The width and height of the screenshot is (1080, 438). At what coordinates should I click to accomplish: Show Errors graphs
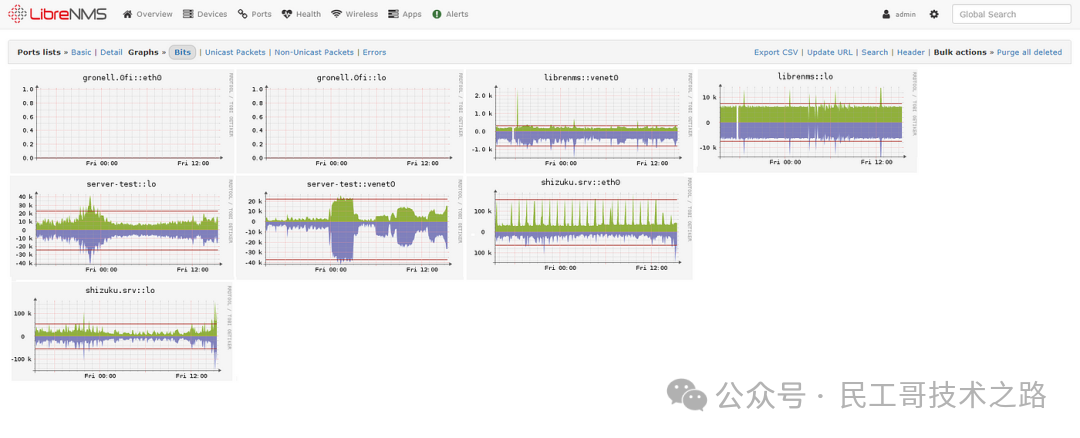pos(375,52)
